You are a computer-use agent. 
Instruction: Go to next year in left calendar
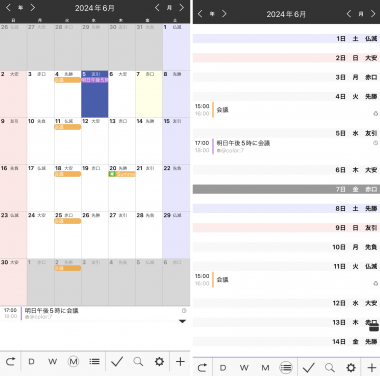[x=33, y=7]
